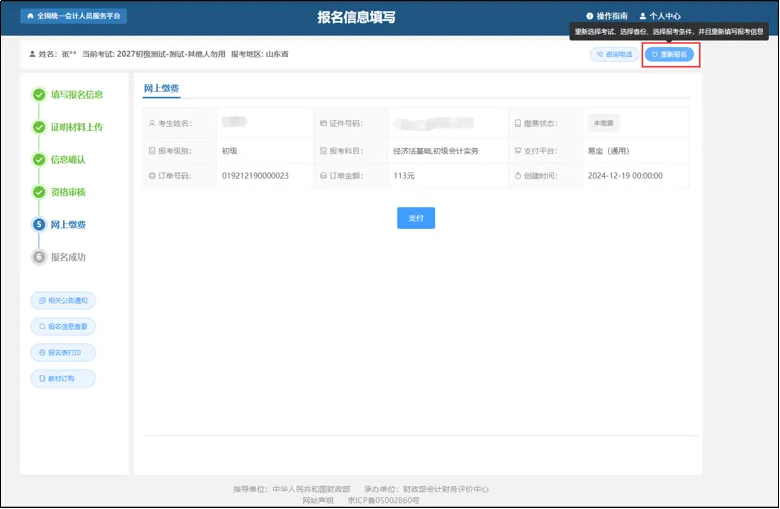Click icon beside 缴费状态 label
The width and height of the screenshot is (780, 509).
[x=518, y=123]
